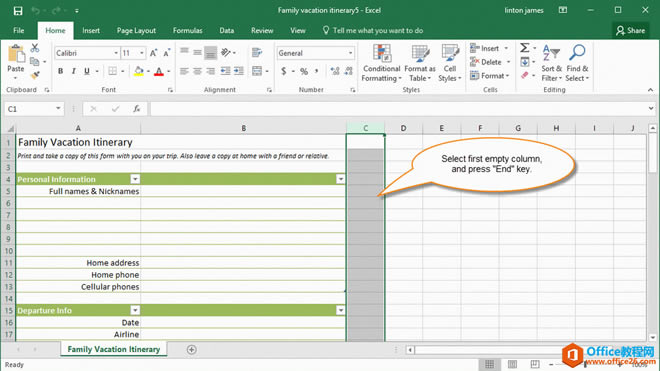Click the Format Painter brush icon
Image resolution: width=660 pixels, height=371 pixels.
(x=35, y=75)
